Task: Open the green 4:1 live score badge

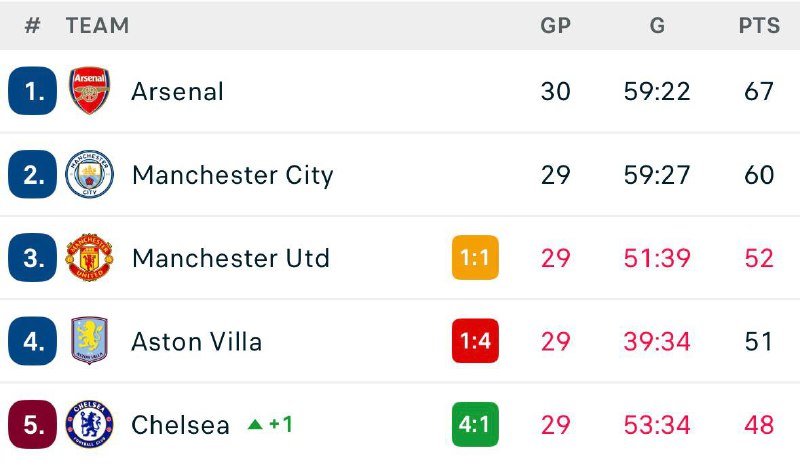Action: pyautogui.click(x=475, y=424)
